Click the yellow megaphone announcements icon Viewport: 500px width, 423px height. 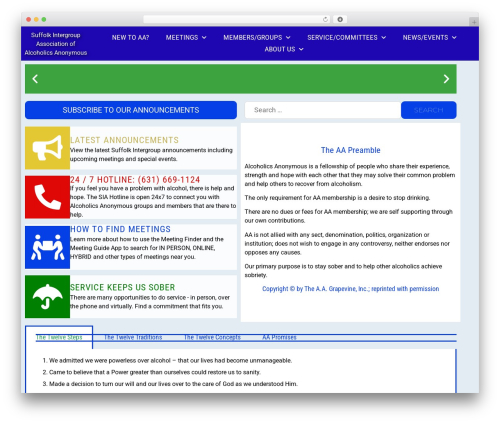pyautogui.click(x=47, y=148)
